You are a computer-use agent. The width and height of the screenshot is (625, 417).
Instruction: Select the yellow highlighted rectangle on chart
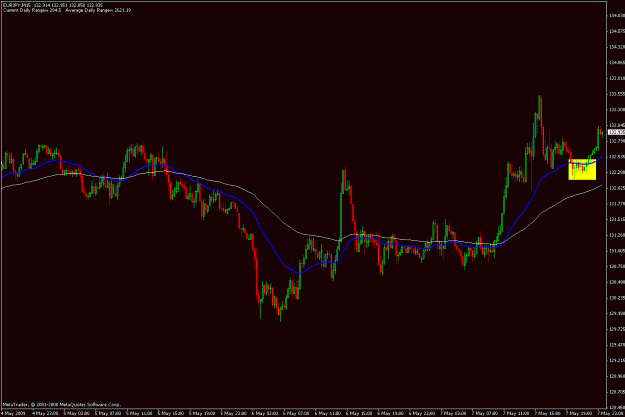click(x=582, y=169)
